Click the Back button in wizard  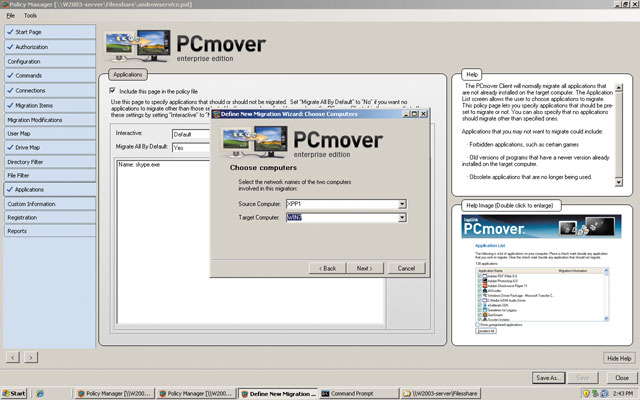point(327,268)
